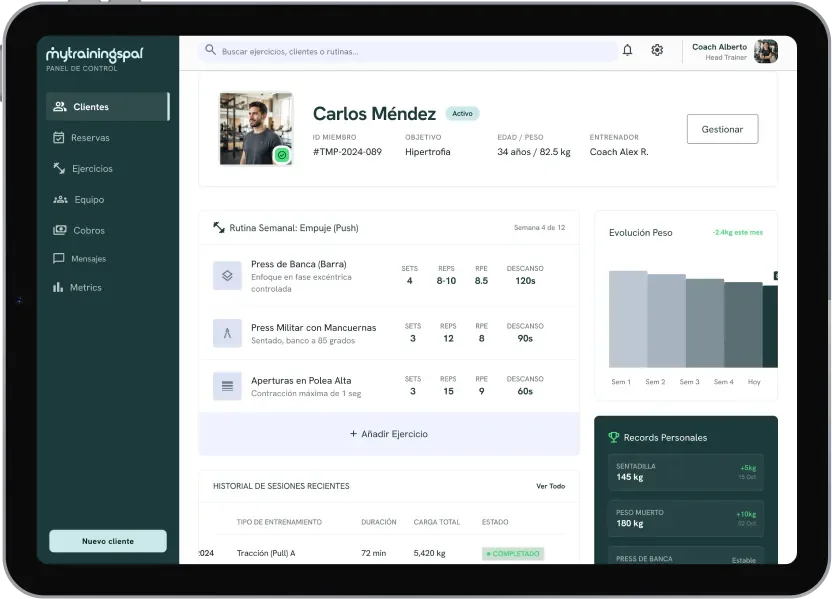
Task: Click the Press Militar con Mancuernas title
Action: (x=314, y=327)
